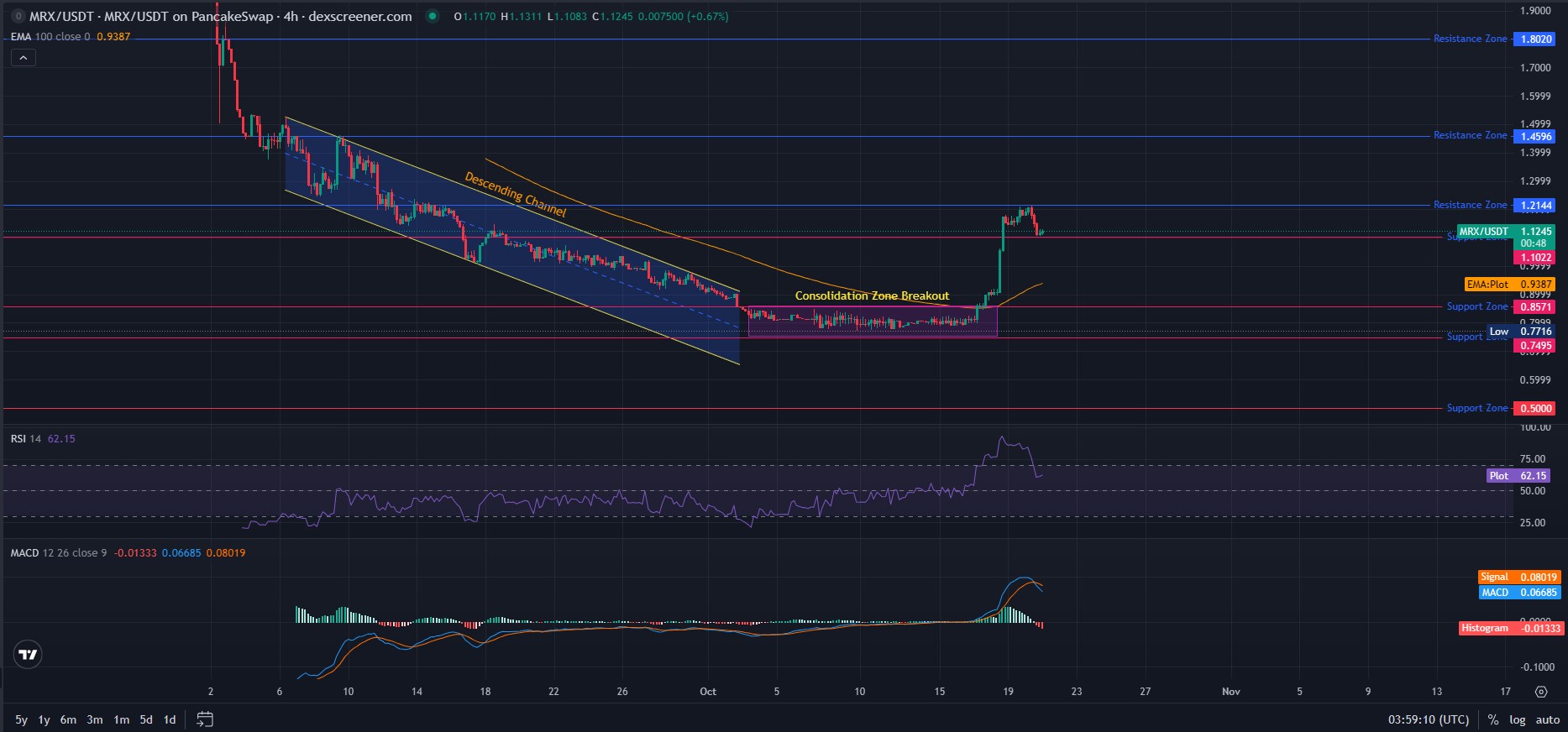Click the Histogram -0.01333 tag

pyautogui.click(x=1512, y=629)
